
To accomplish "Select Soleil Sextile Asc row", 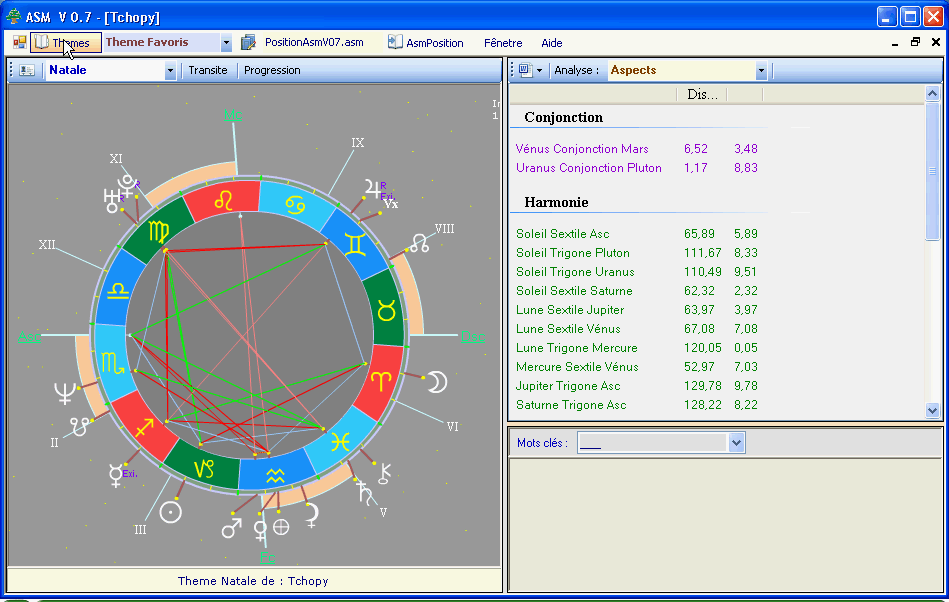I will pyautogui.click(x=636, y=234).
